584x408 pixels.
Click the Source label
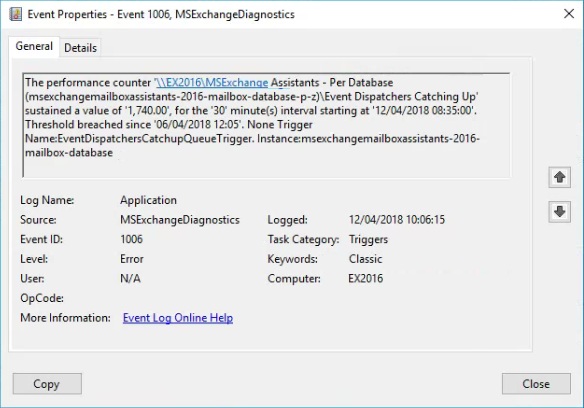[38, 220]
